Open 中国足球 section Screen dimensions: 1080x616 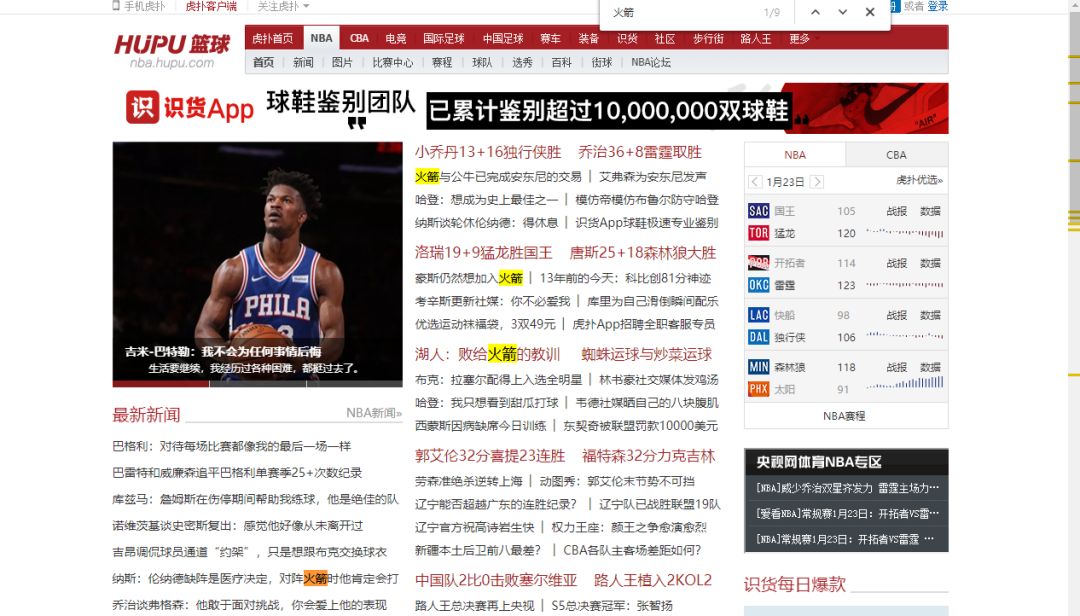[x=503, y=39]
